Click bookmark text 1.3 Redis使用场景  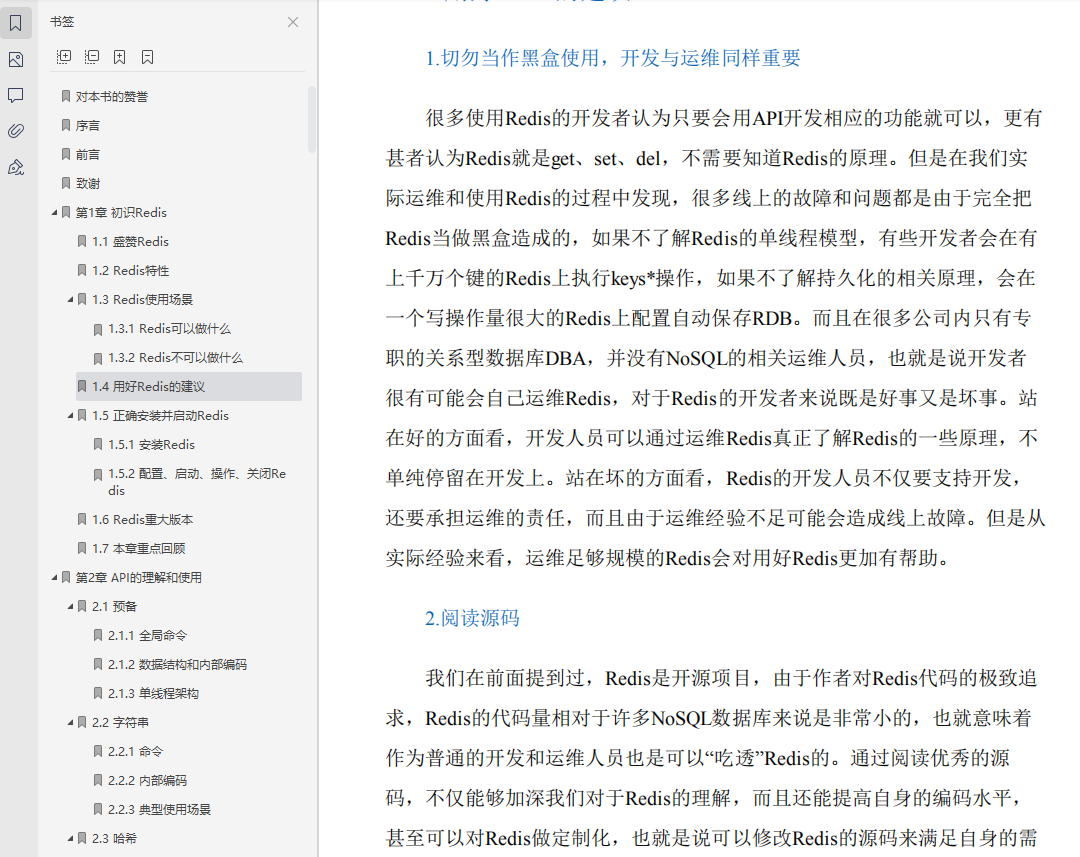coord(143,300)
